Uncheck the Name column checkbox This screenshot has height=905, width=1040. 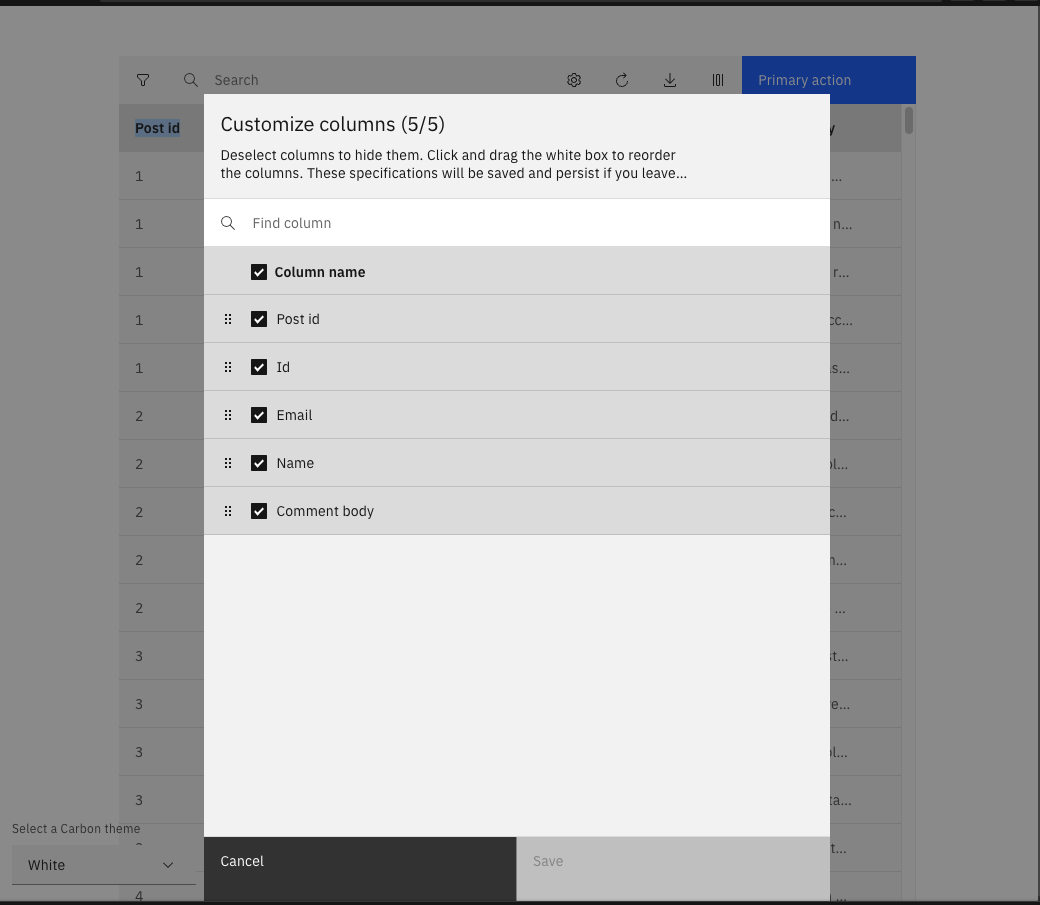point(259,463)
